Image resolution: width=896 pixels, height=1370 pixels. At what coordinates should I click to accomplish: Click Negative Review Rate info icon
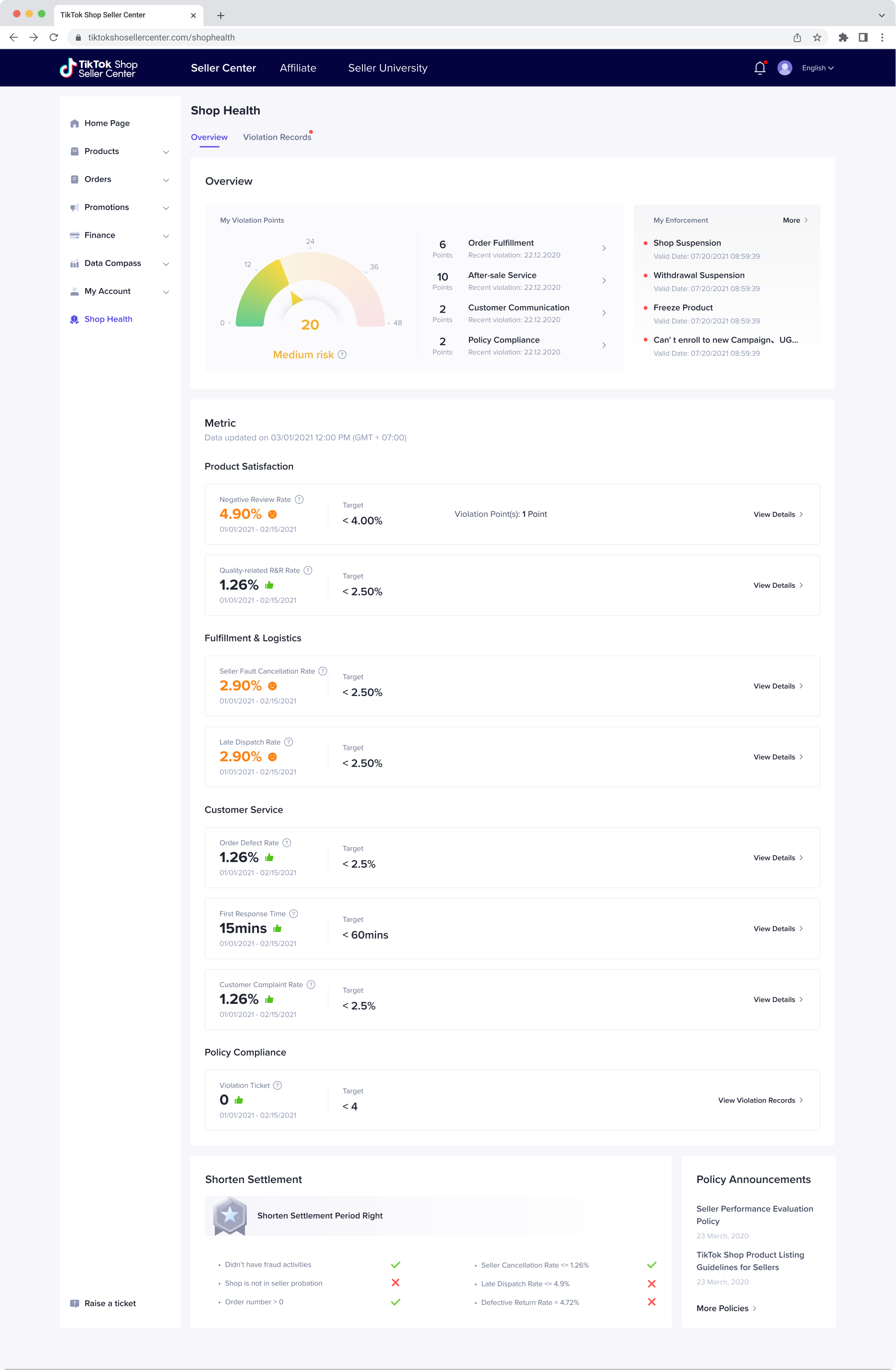click(299, 500)
